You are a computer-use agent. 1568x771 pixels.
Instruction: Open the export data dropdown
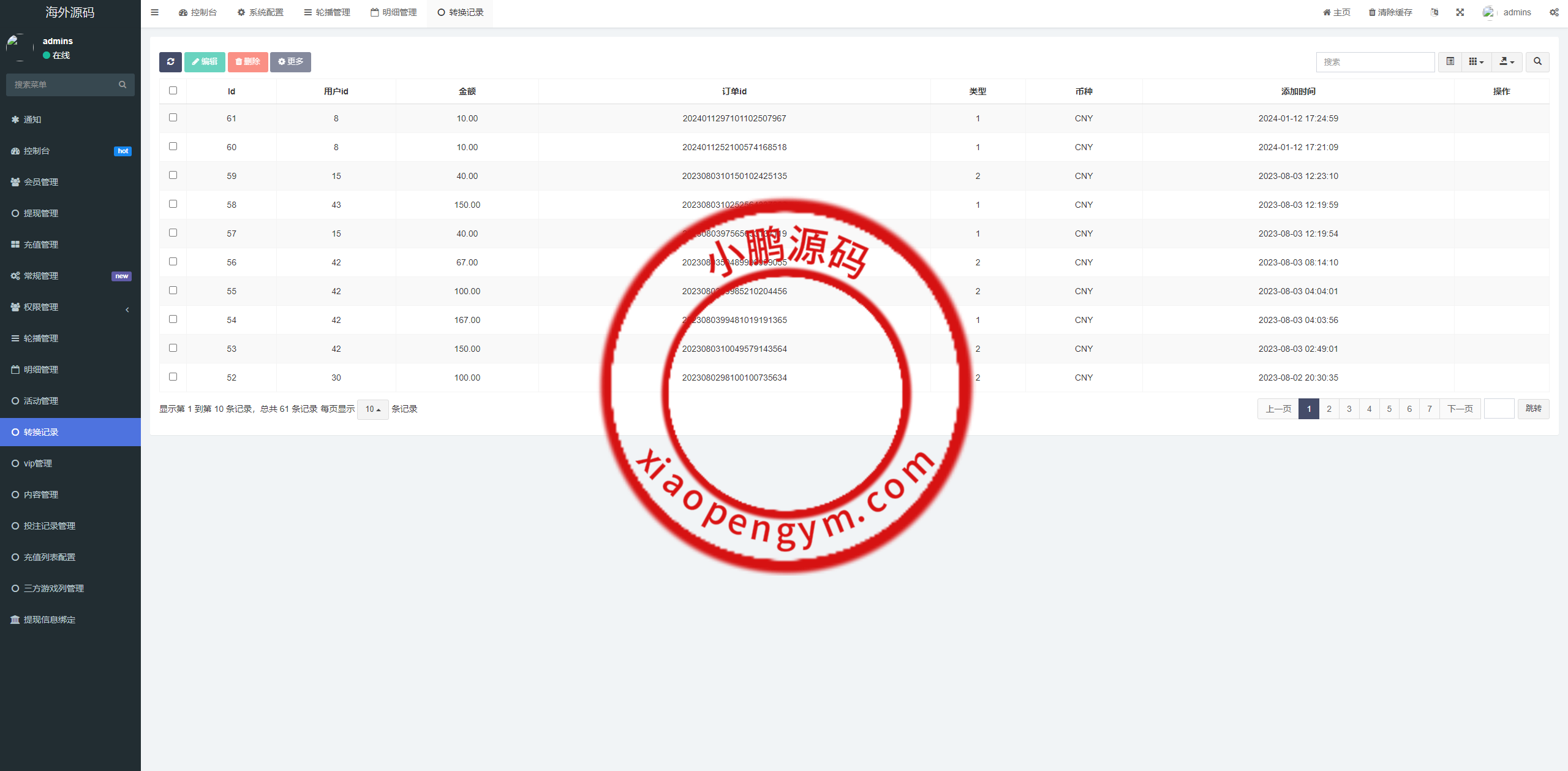tap(1507, 62)
